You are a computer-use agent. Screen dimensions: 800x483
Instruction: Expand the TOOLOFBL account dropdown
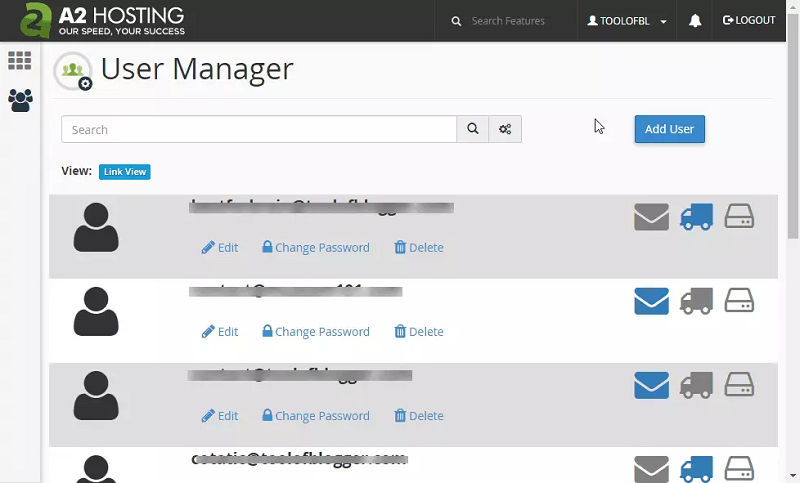coord(627,21)
